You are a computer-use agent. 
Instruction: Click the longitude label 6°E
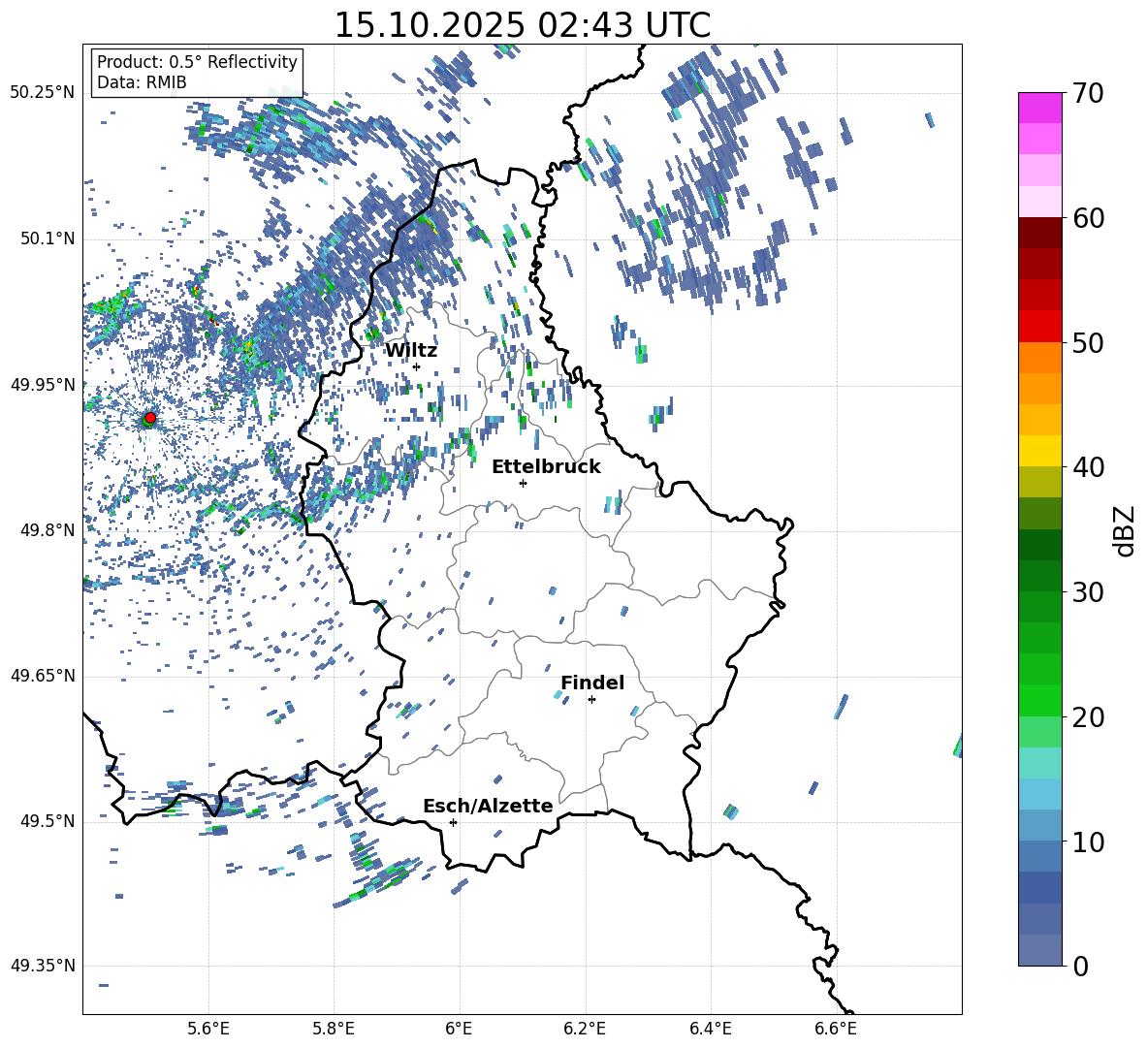click(x=460, y=1029)
